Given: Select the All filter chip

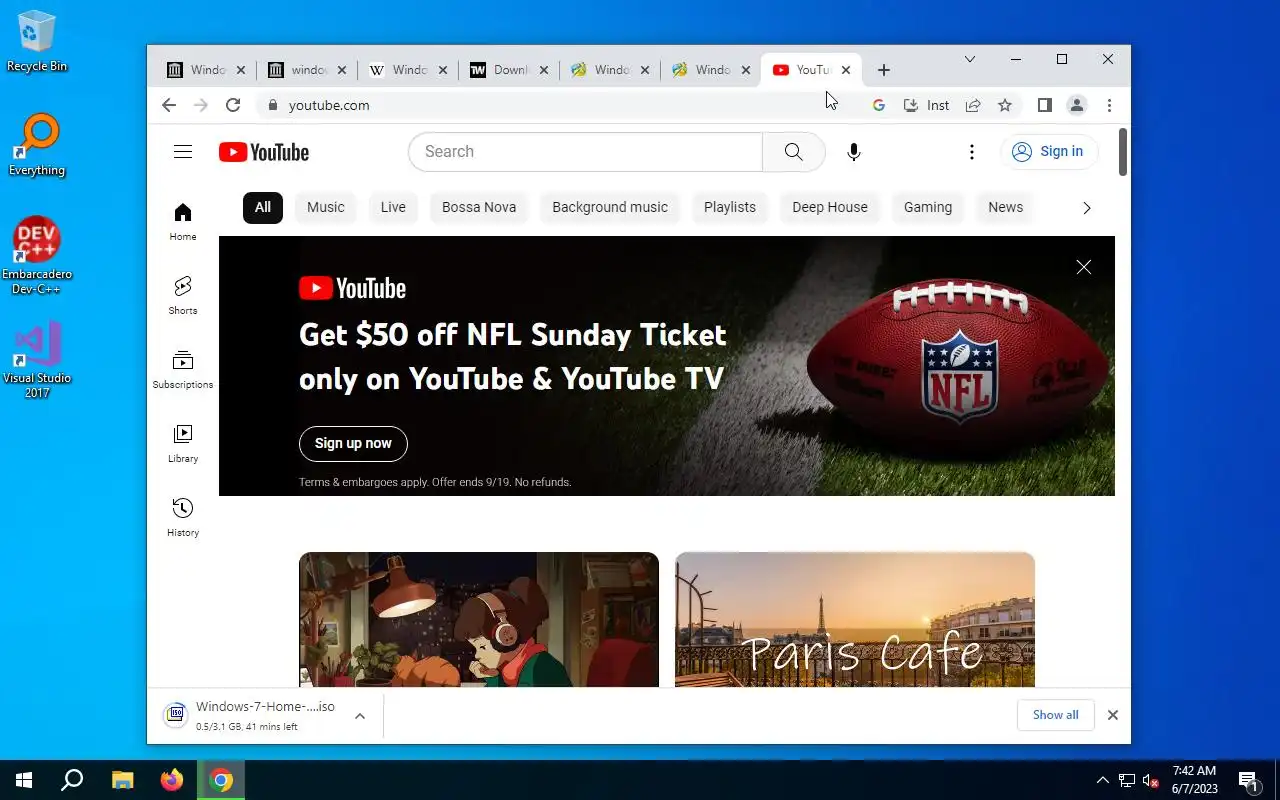Looking at the screenshot, I should [x=263, y=207].
